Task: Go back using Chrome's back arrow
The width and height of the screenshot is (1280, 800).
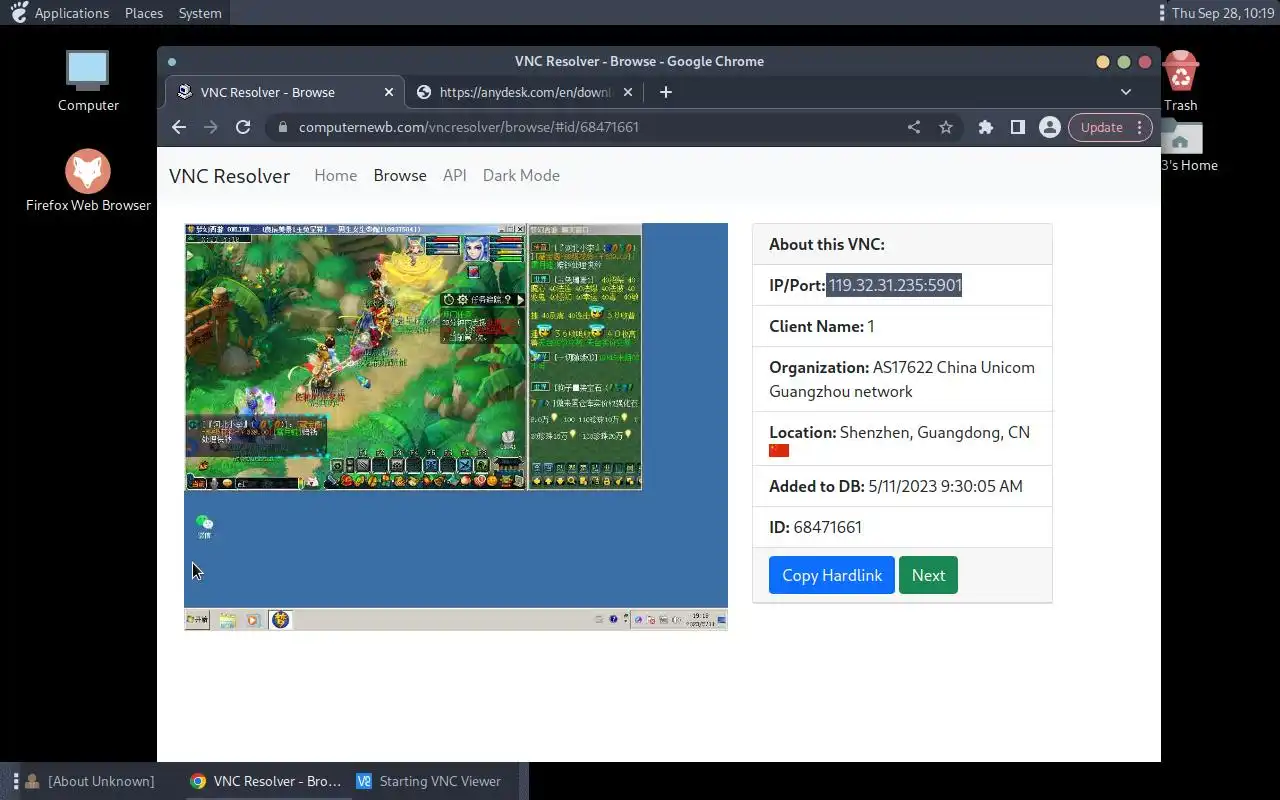Action: [x=179, y=127]
